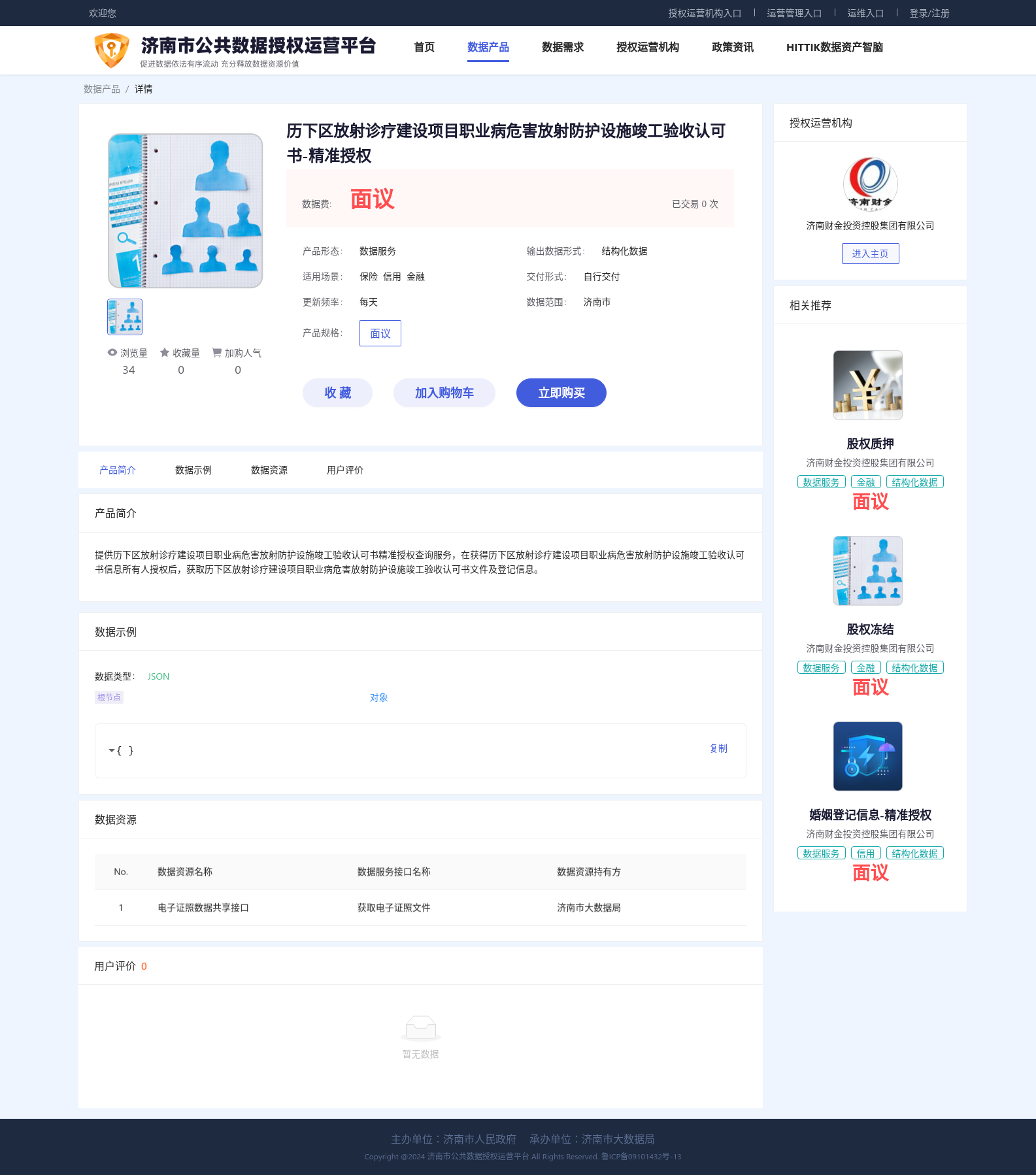Click 进入主页 button
The image size is (1036, 1175).
pyautogui.click(x=870, y=254)
